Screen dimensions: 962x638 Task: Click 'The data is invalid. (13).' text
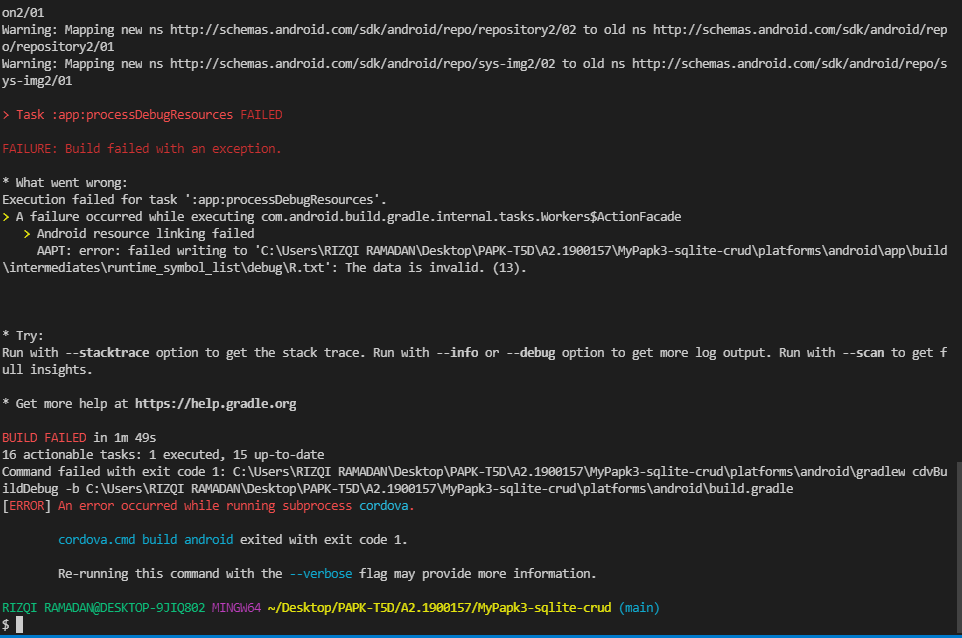(436, 267)
